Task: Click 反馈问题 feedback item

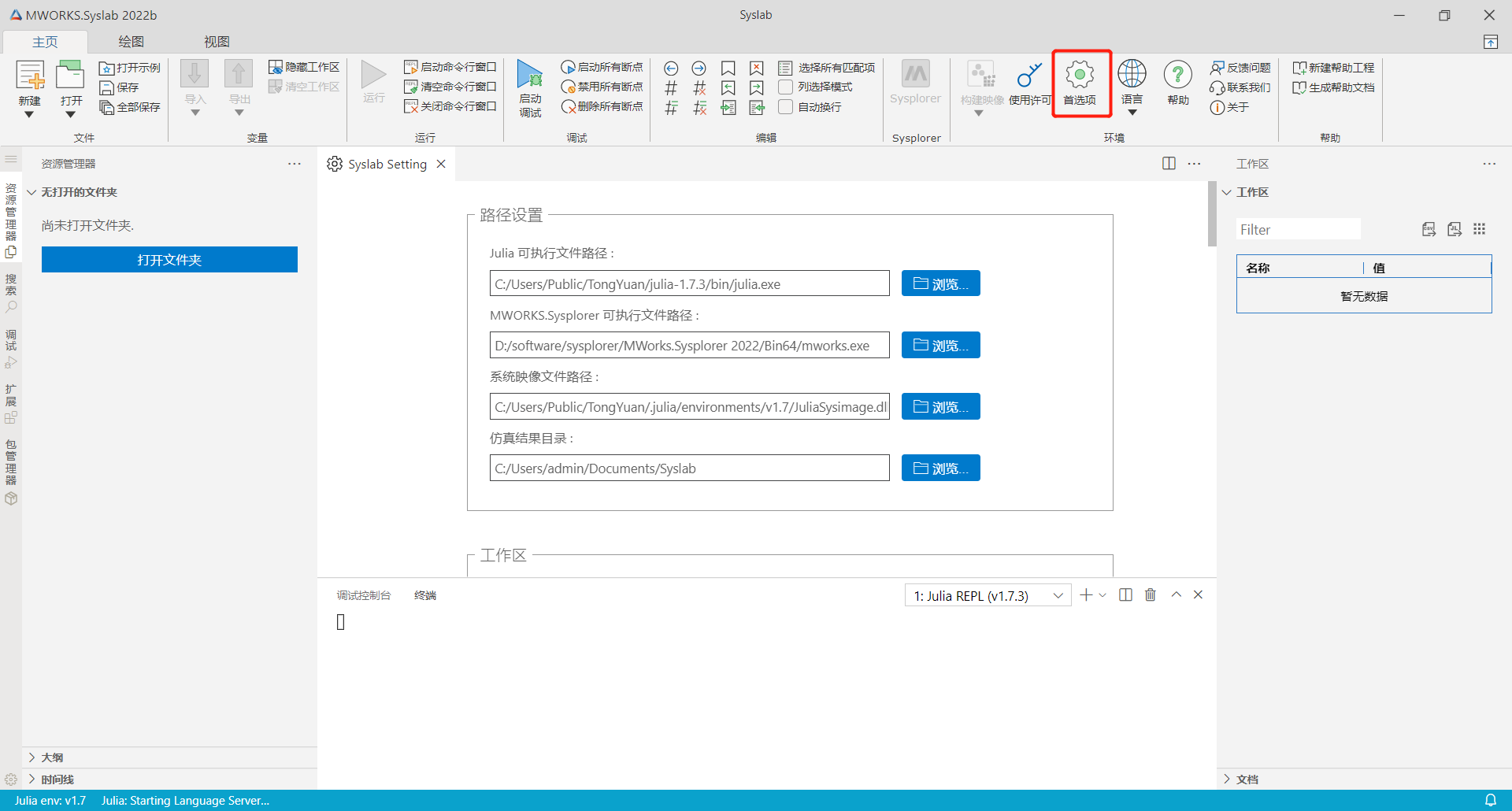Action: coord(1241,68)
